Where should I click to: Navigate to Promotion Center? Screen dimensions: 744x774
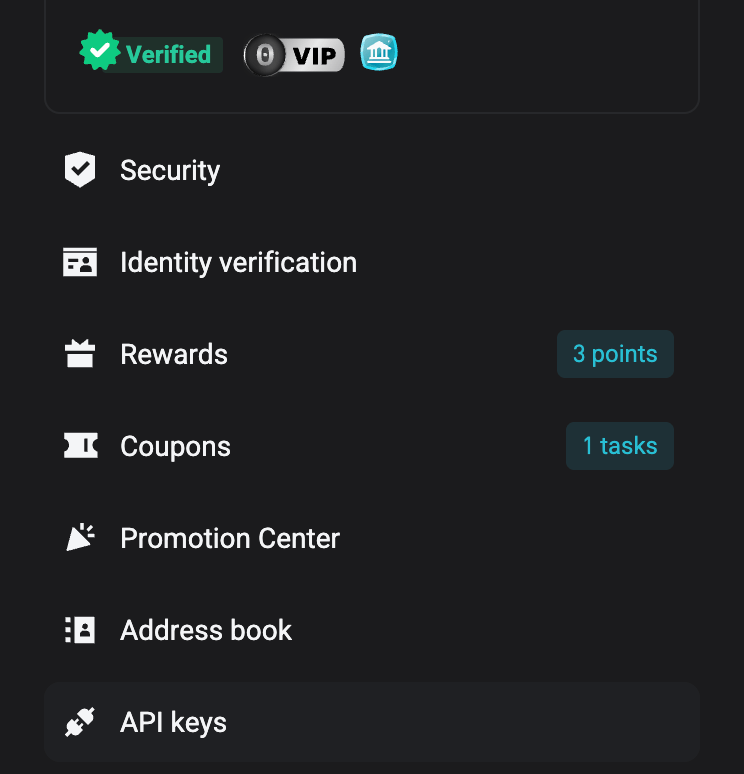230,538
